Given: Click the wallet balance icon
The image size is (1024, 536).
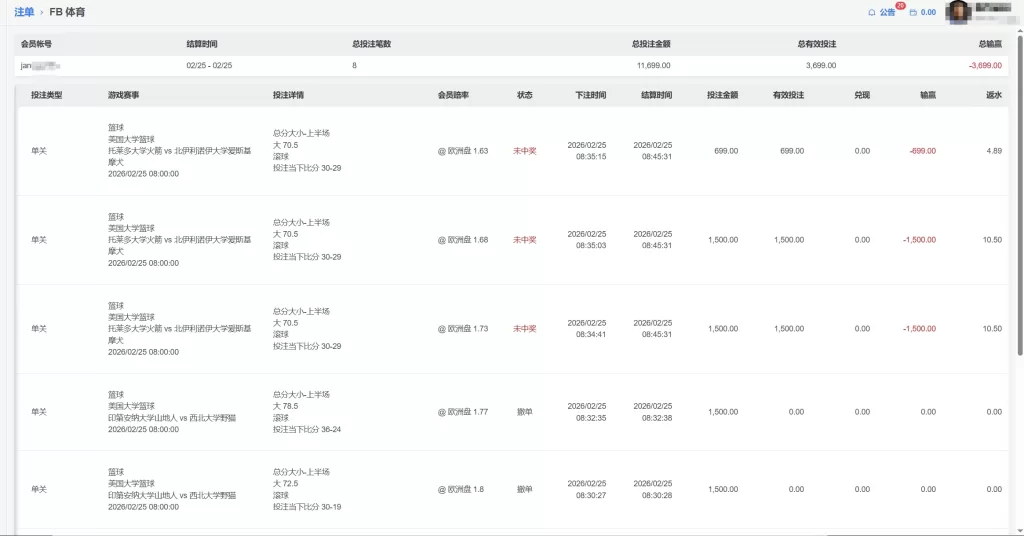Looking at the screenshot, I should (912, 12).
